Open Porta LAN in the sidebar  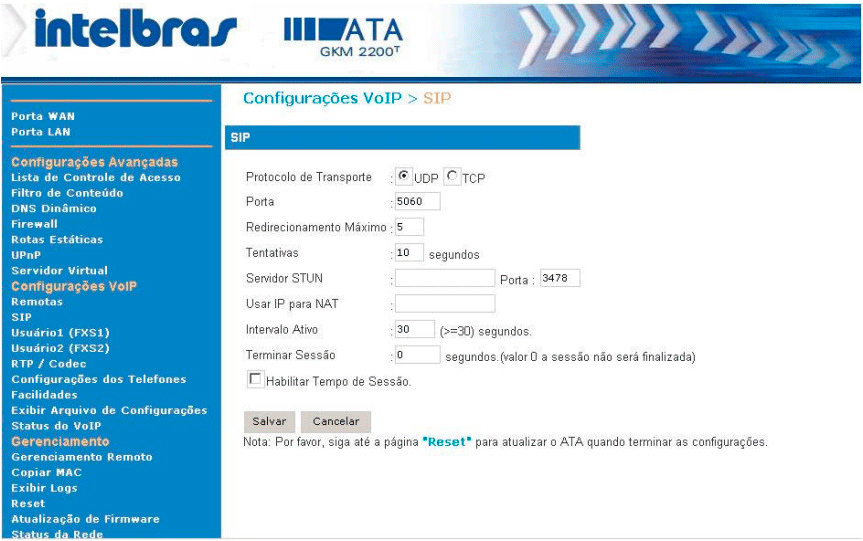click(x=41, y=132)
